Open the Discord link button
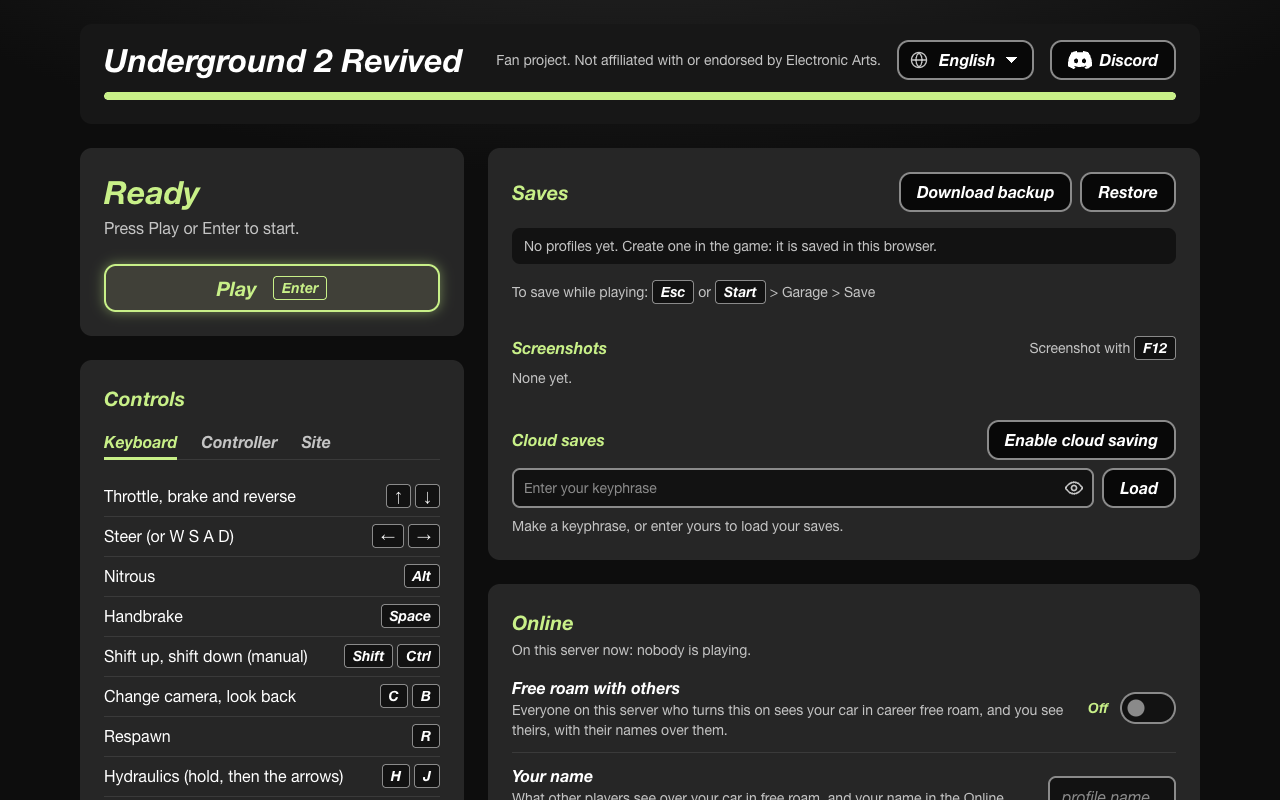The width and height of the screenshot is (1280, 800). [1113, 60]
